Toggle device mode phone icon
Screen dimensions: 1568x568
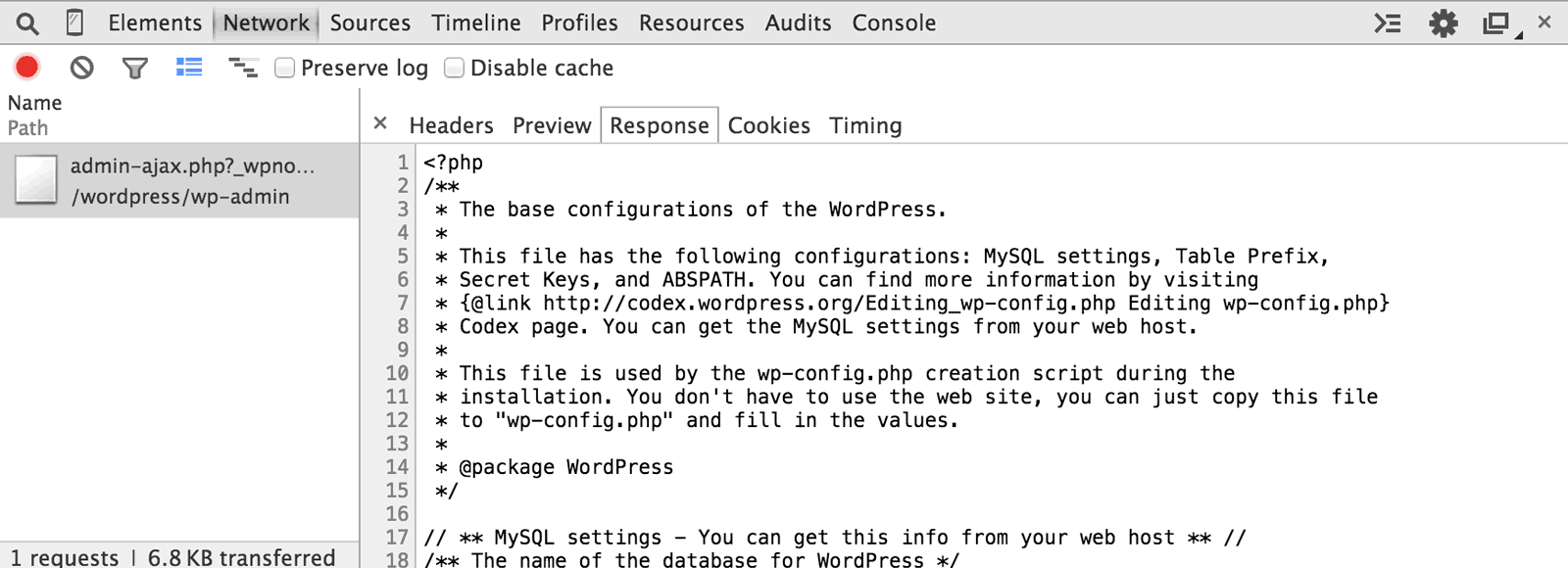pyautogui.click(x=74, y=23)
